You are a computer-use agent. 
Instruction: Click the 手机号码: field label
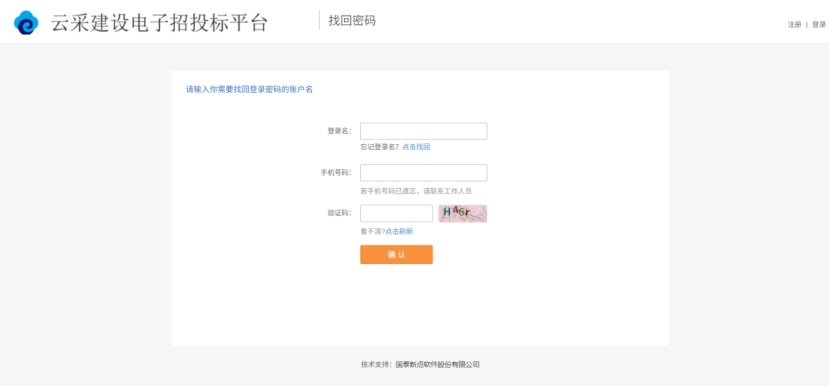click(336, 173)
